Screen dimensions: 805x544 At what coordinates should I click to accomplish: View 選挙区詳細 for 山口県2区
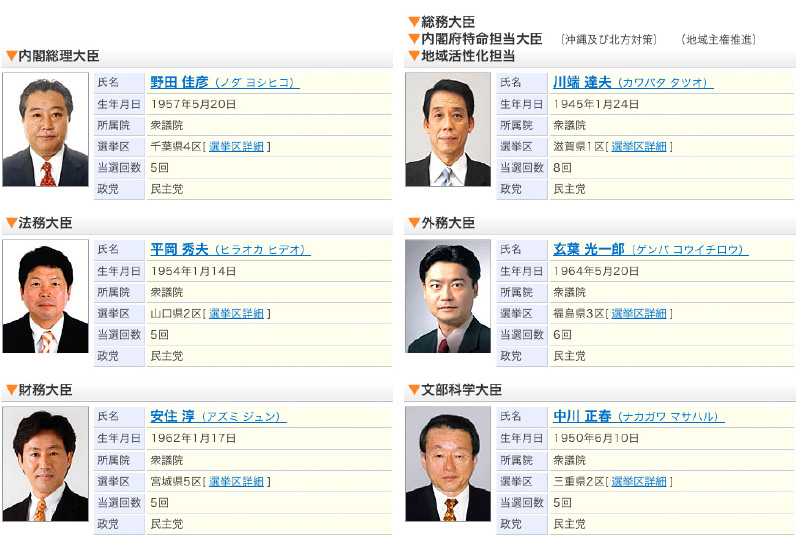pos(236,313)
